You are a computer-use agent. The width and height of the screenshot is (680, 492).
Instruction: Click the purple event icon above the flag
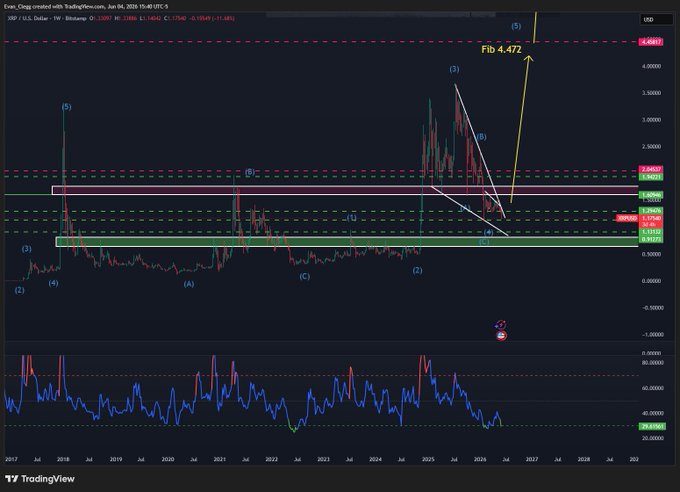(500, 324)
